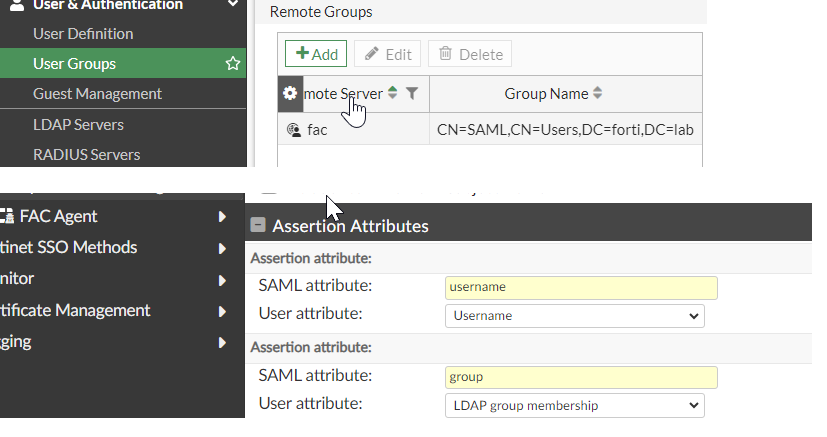Click the FAC Agent menu icon
The image size is (827, 437).
(x=8, y=216)
